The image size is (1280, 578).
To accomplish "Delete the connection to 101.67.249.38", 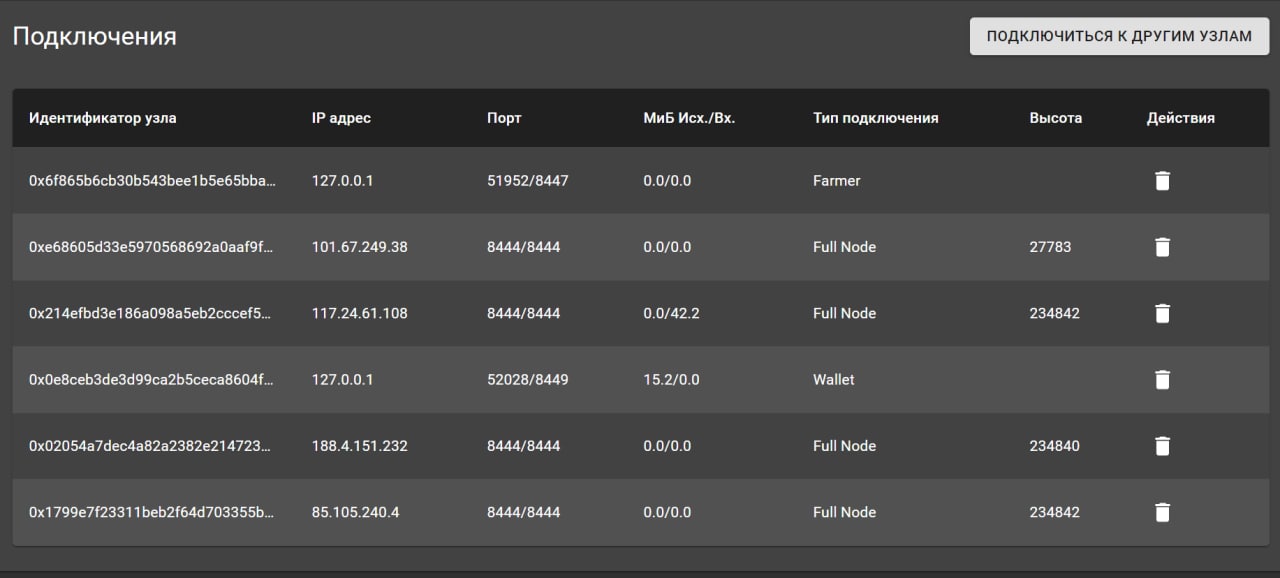I will click(1162, 247).
